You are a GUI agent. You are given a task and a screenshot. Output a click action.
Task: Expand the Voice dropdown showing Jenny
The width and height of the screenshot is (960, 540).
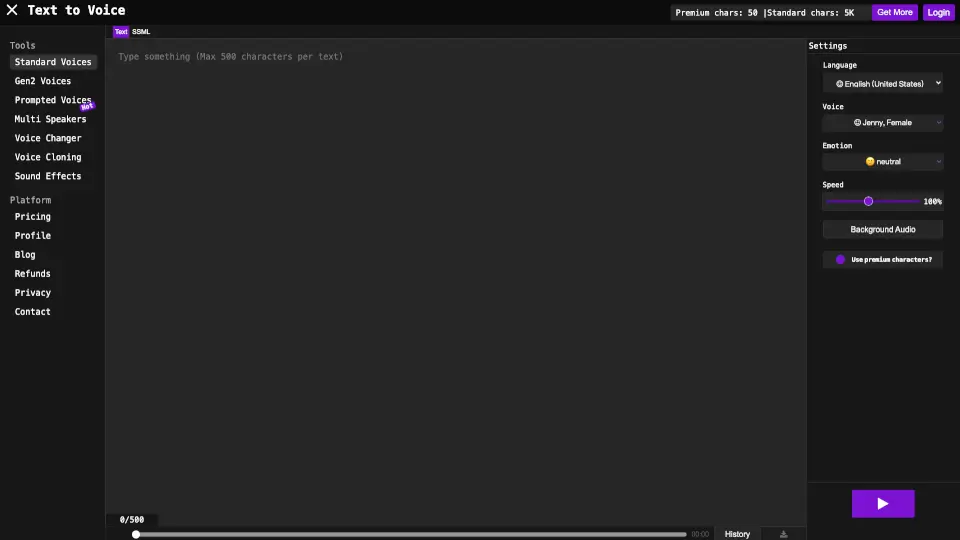(x=882, y=123)
